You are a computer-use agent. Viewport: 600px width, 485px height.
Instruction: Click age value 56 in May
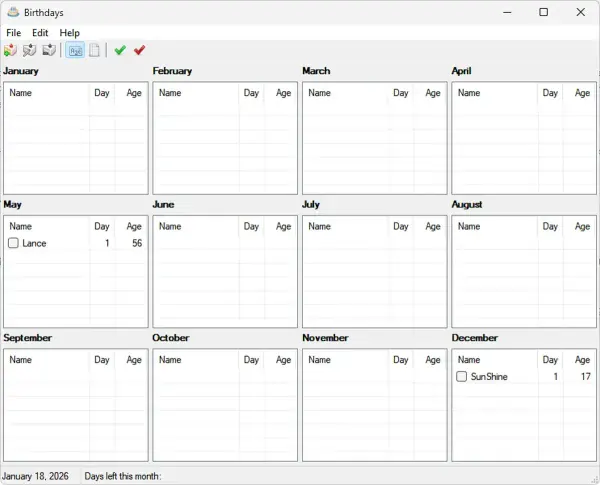137,243
